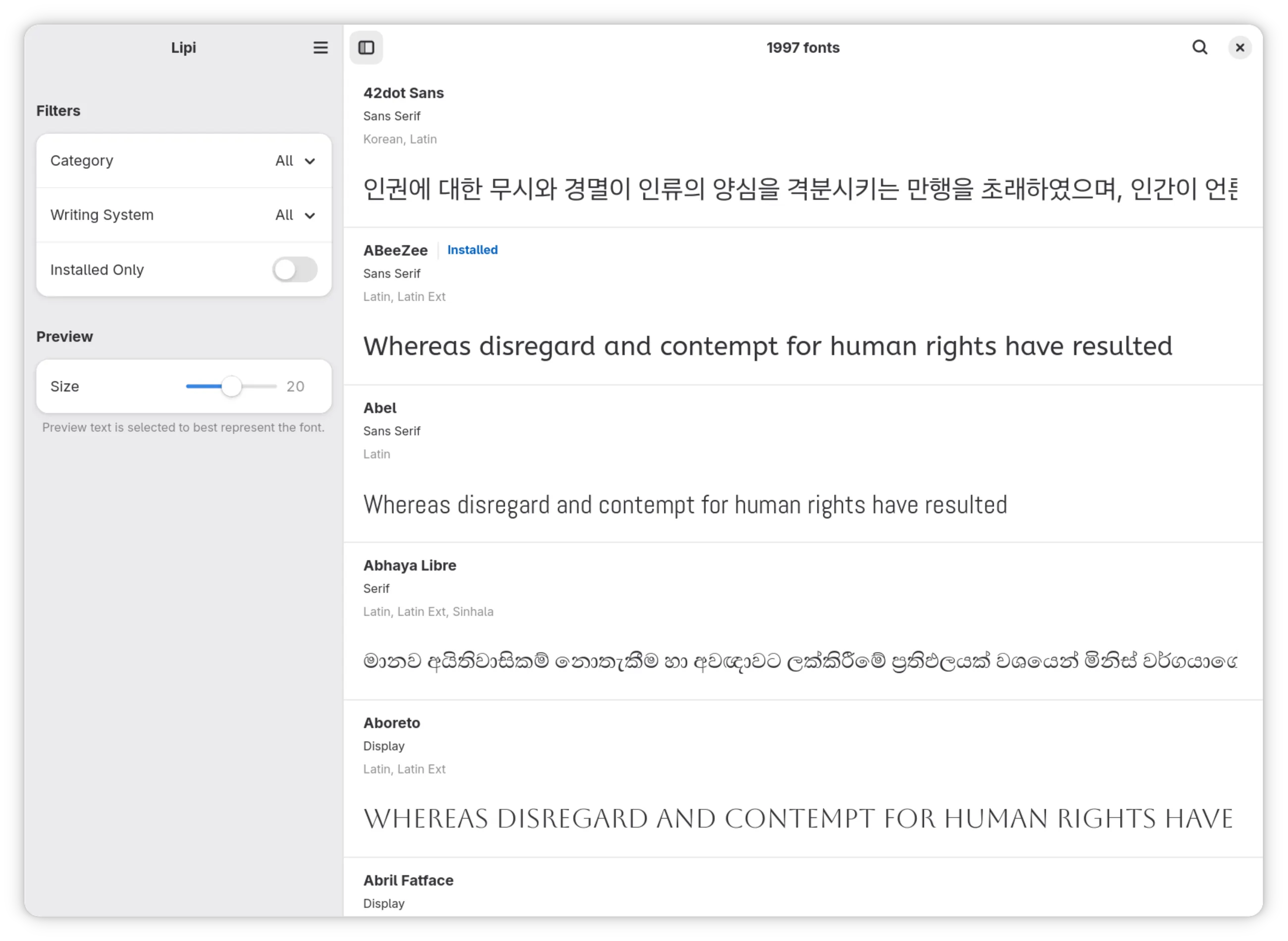The height and width of the screenshot is (941, 1288).
Task: Click the Lipi app title
Action: pos(183,48)
